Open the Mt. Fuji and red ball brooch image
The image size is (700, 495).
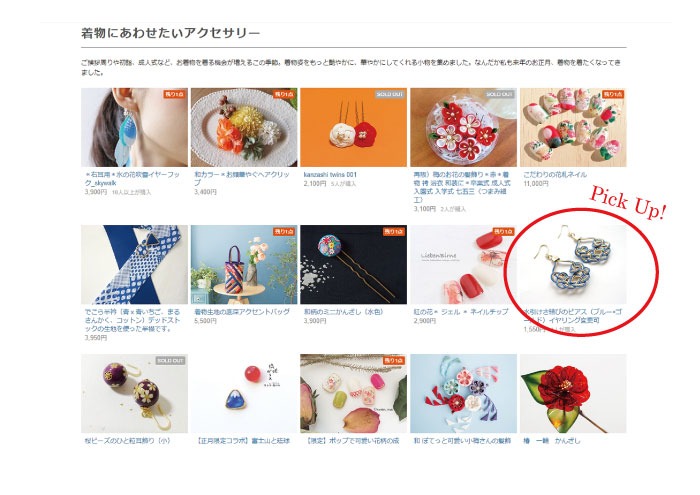(x=244, y=394)
